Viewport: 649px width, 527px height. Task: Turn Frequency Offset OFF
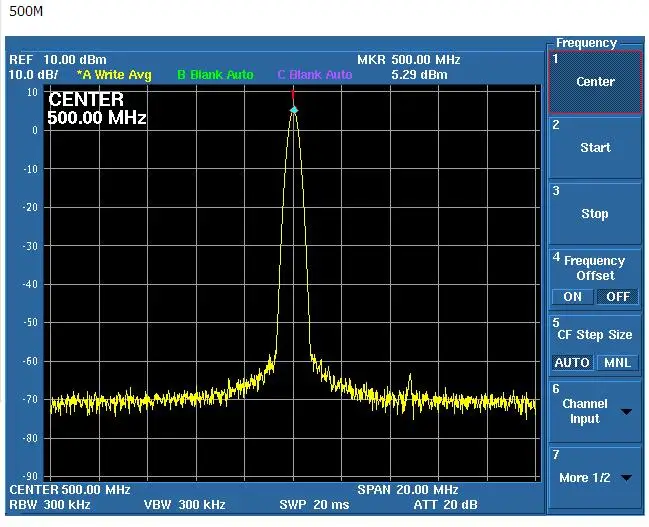[x=618, y=297]
